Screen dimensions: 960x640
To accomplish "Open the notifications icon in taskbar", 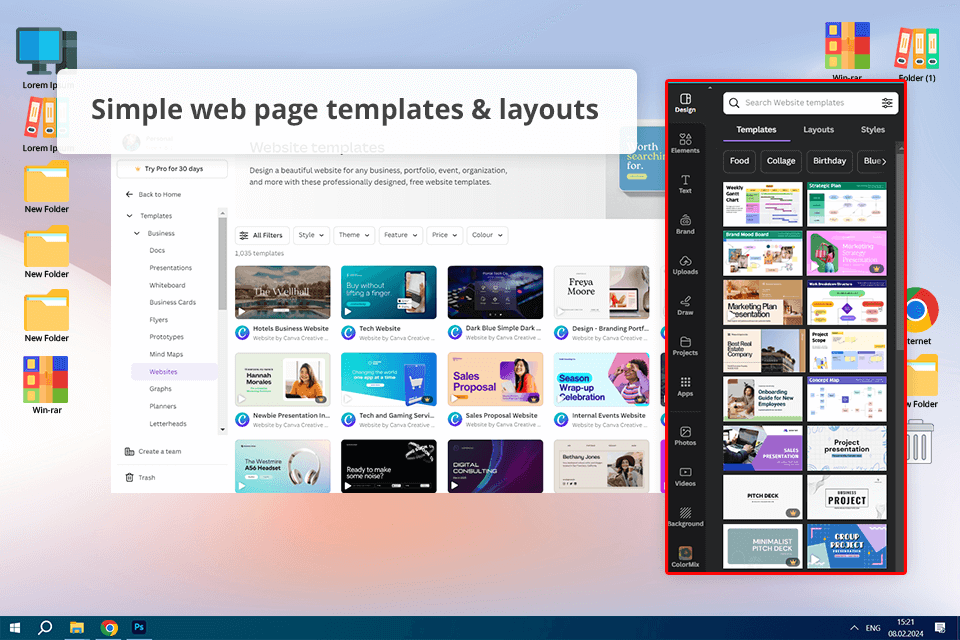I will coord(940,628).
